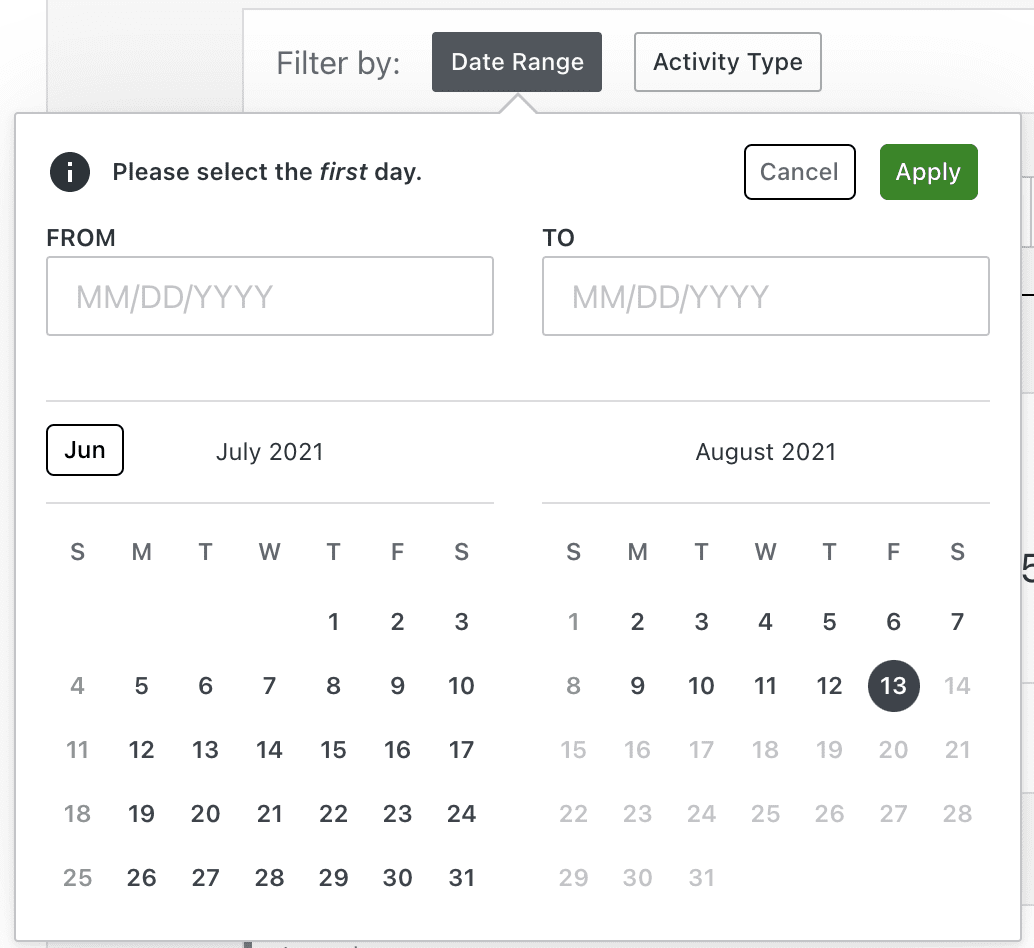Screen dimensions: 1034x948
Task: Click the FROM date input field
Action: [269, 296]
